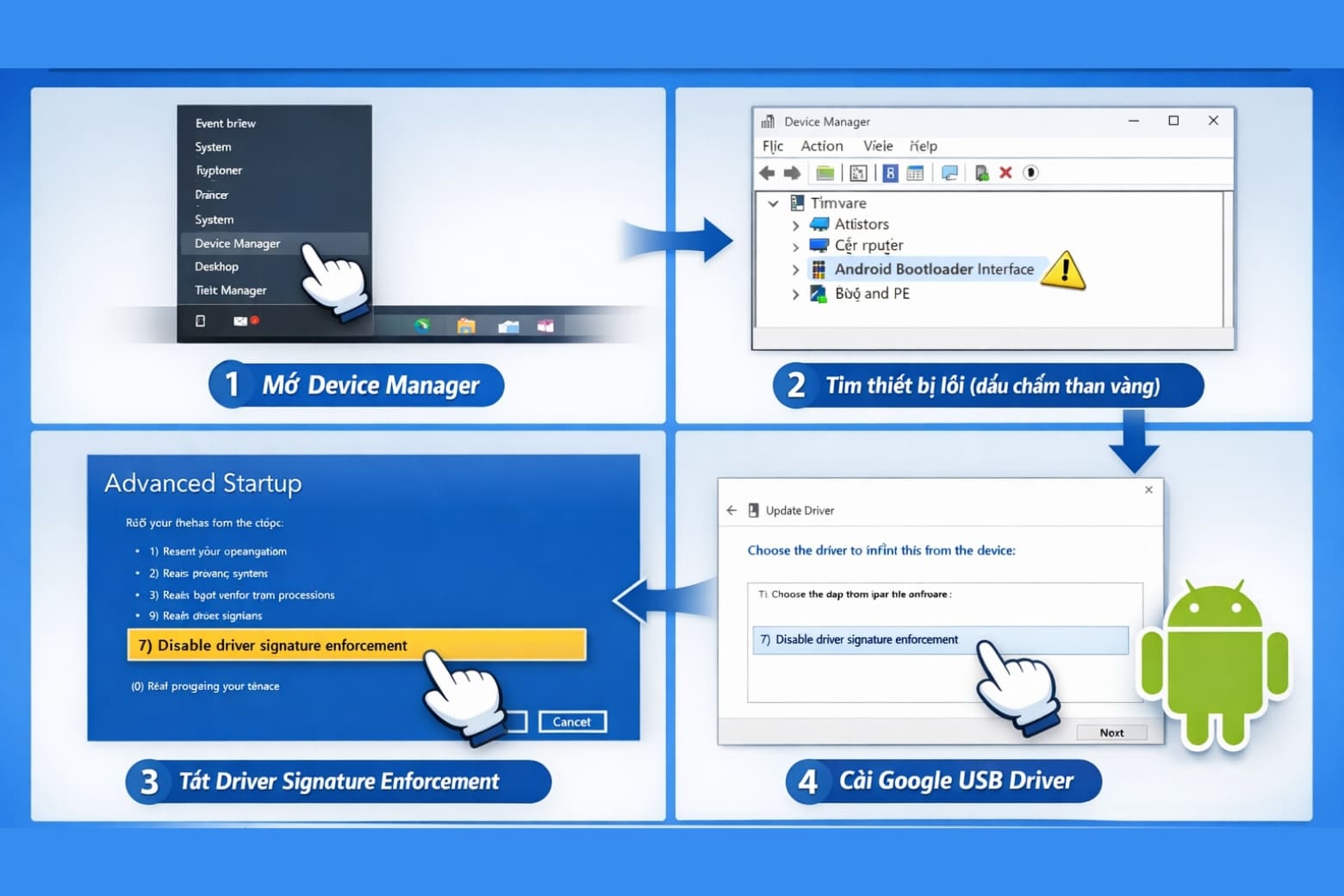Expand the Android Bootloader Interface entry
Screen dimensions: 1344x896
pos(796,270)
